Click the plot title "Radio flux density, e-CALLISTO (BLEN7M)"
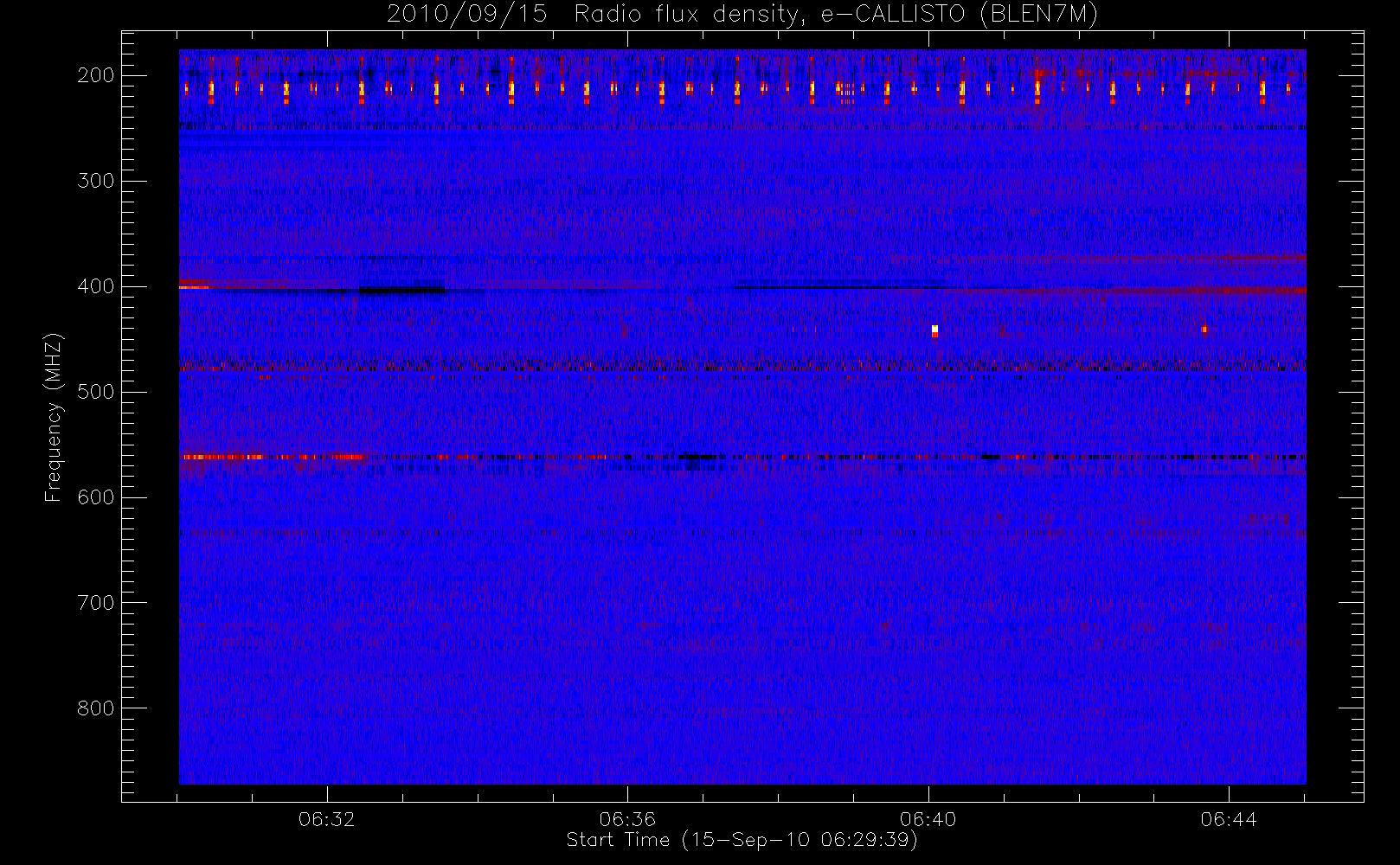This screenshot has height=865, width=1400. point(836,15)
